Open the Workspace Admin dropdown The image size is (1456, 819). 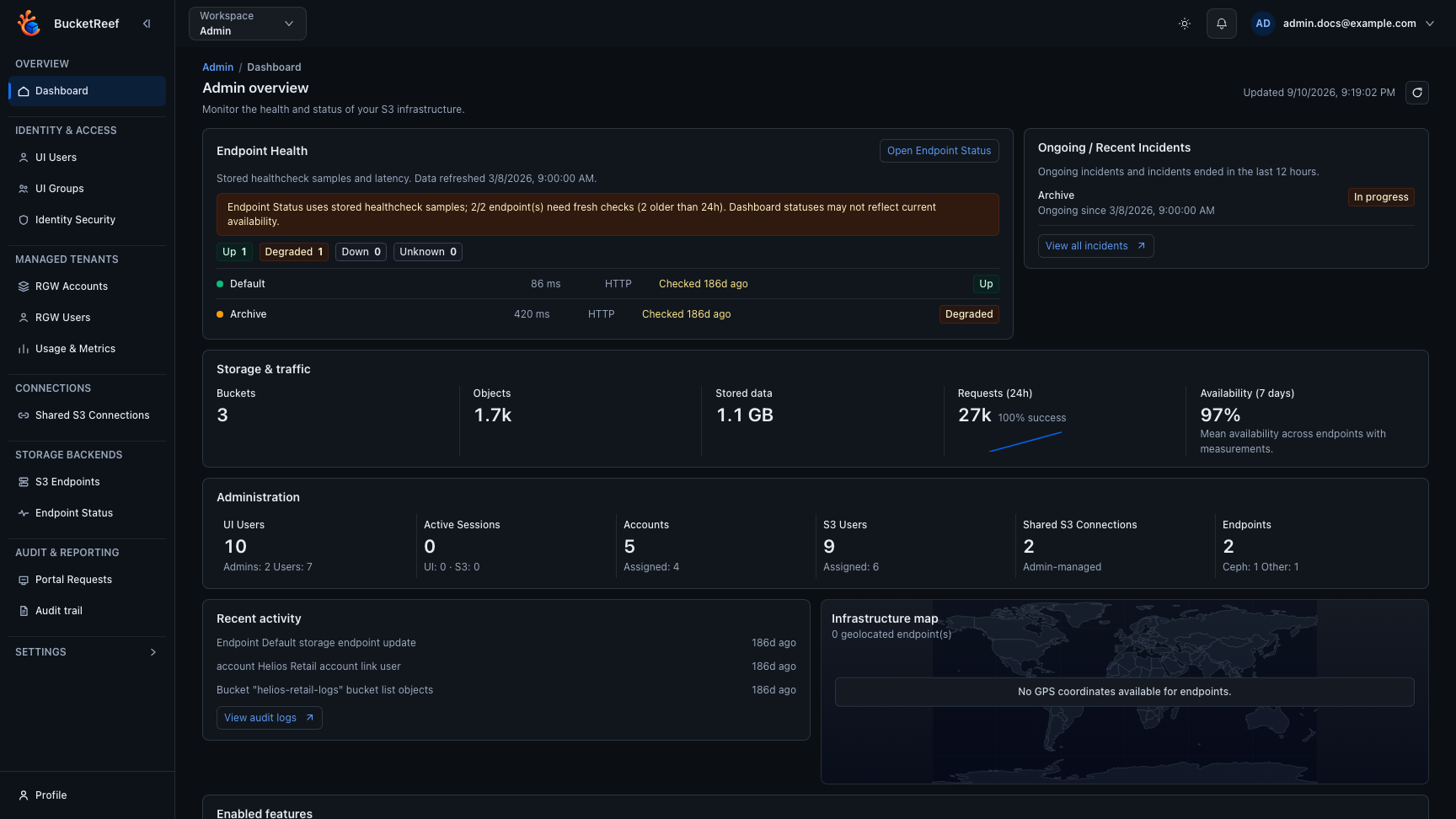(x=248, y=24)
